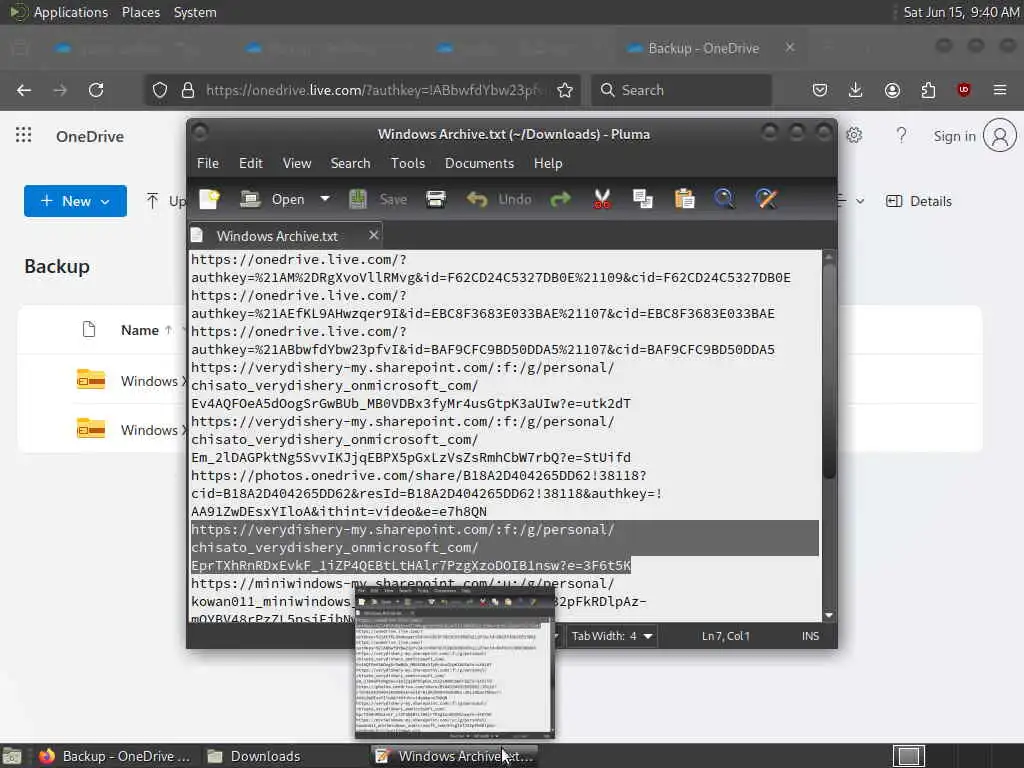Click the Firefox reload button

point(96,90)
